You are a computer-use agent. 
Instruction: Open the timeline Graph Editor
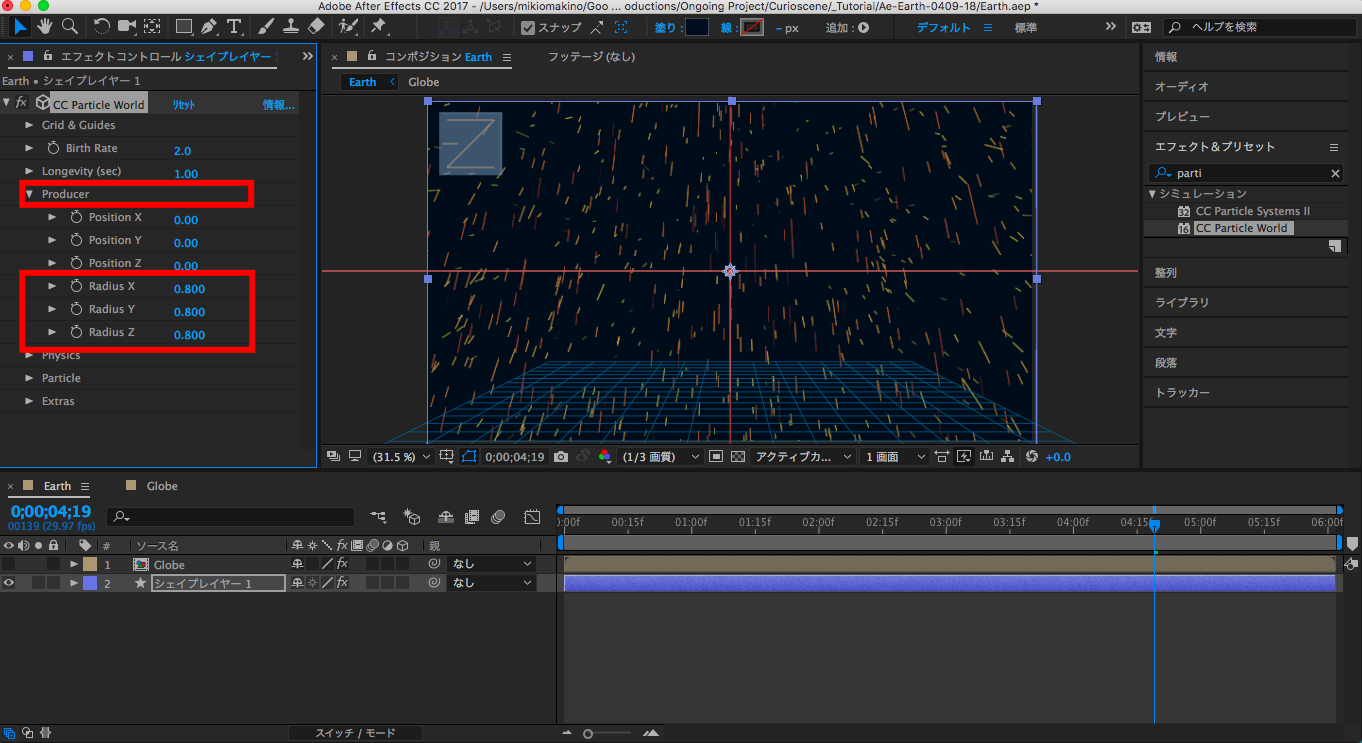tap(532, 517)
